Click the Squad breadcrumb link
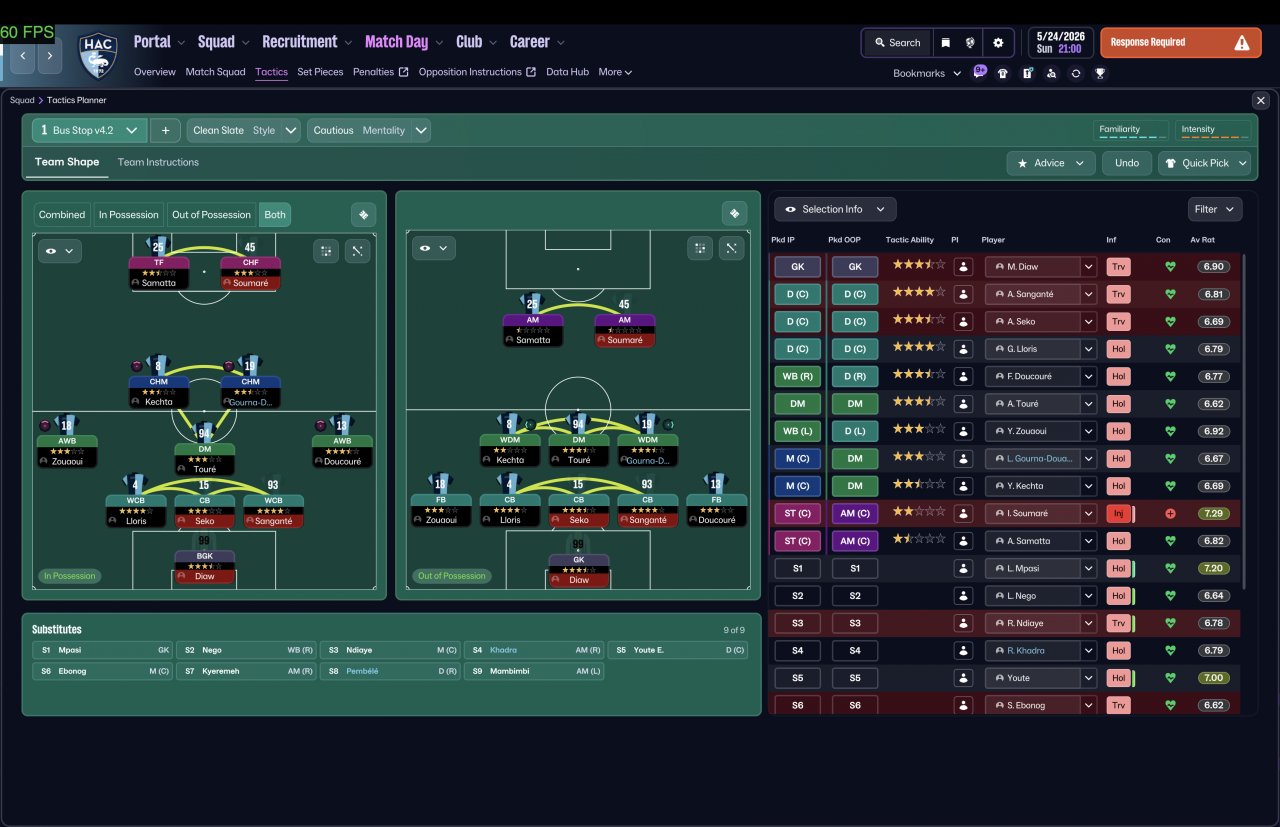Screen dimensions: 1280x827 pos(22,100)
